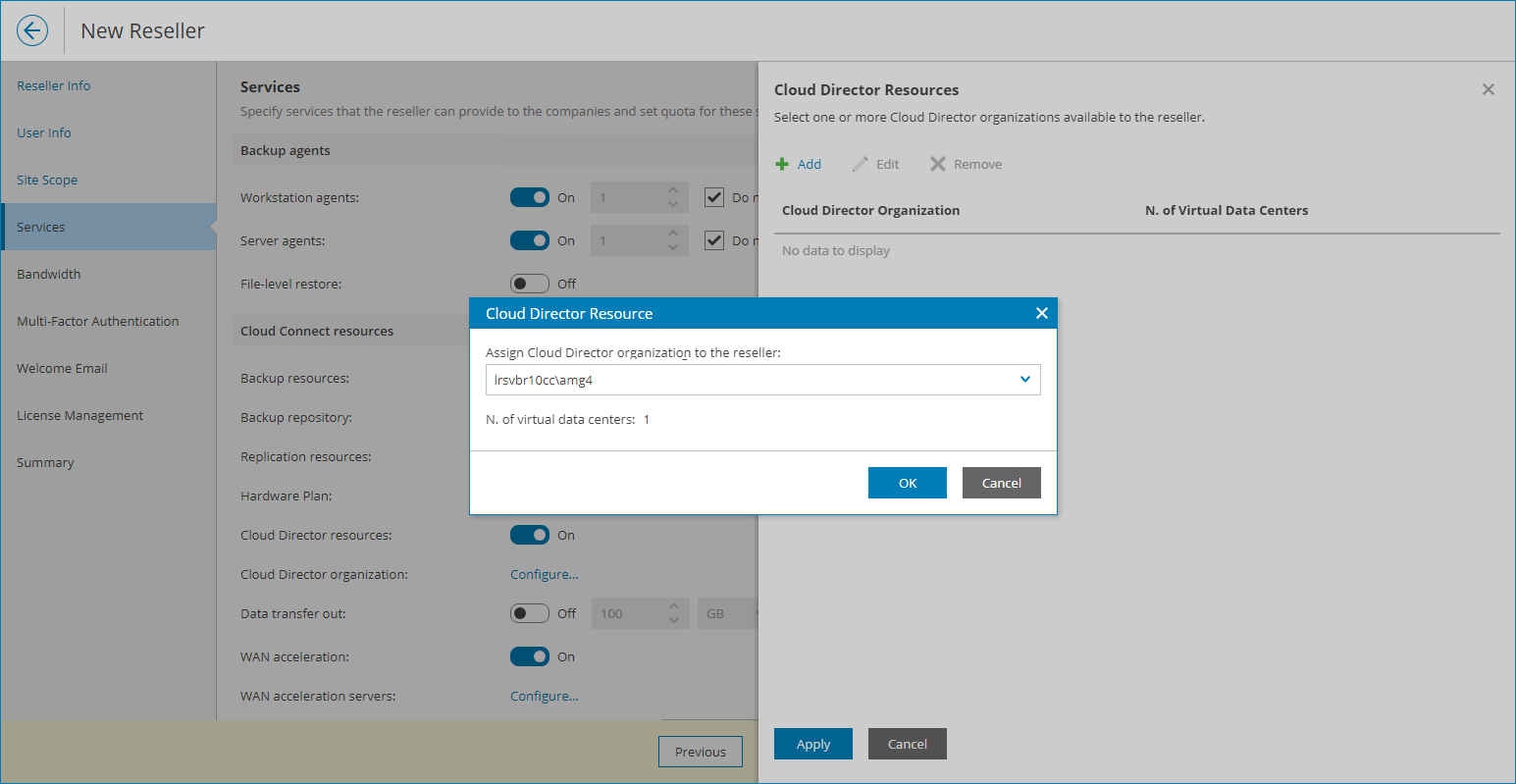Uncheck the checkbox beside Server agents quota
This screenshot has width=1516, height=784.
[714, 240]
